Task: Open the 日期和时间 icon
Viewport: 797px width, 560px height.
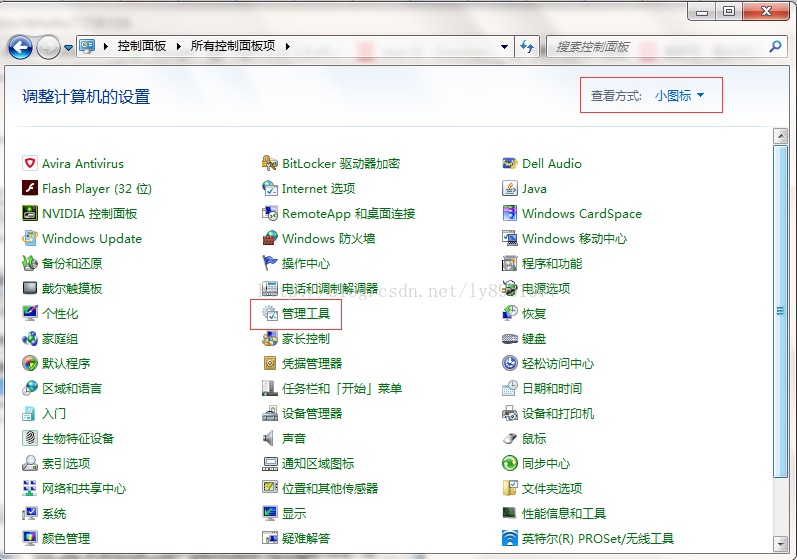Action: 510,389
